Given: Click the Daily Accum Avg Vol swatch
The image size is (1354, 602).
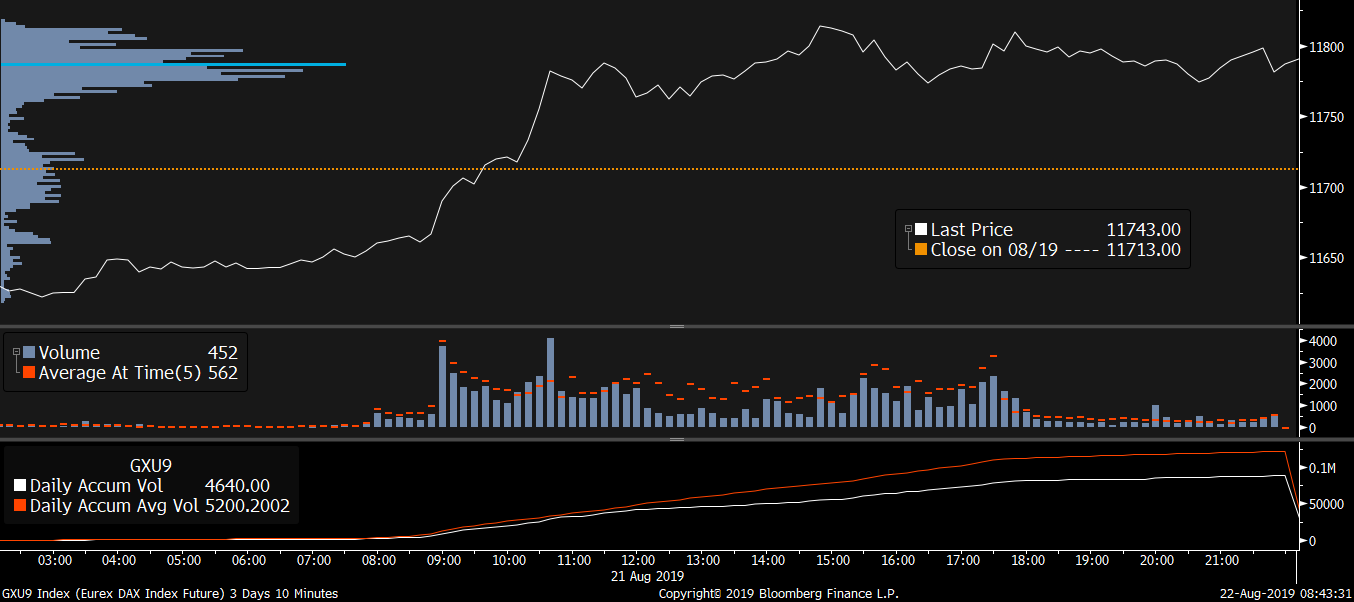Looking at the screenshot, I should pyautogui.click(x=20, y=506).
